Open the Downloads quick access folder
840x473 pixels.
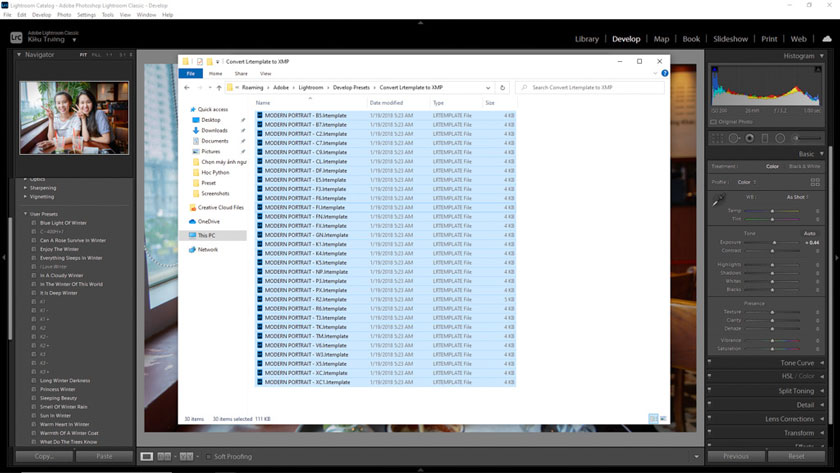point(214,130)
